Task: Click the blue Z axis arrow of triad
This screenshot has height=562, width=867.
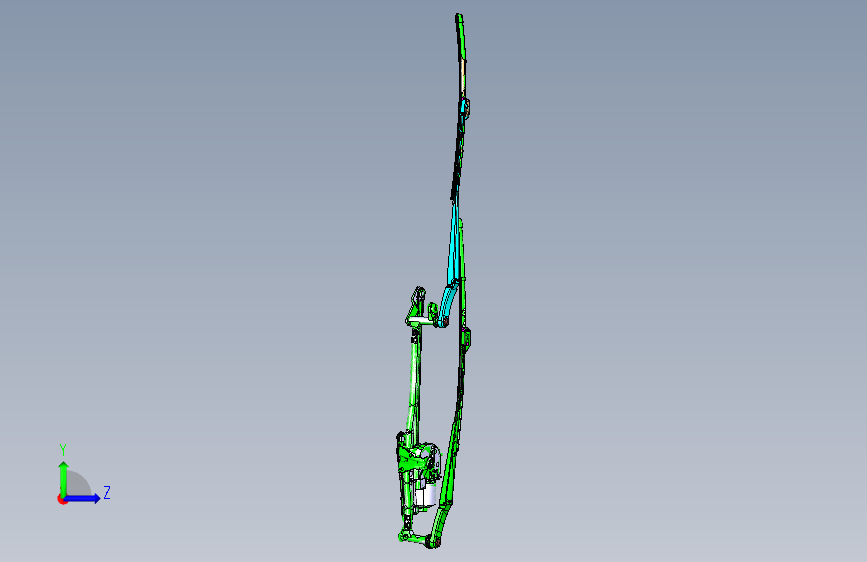Action: point(83,498)
